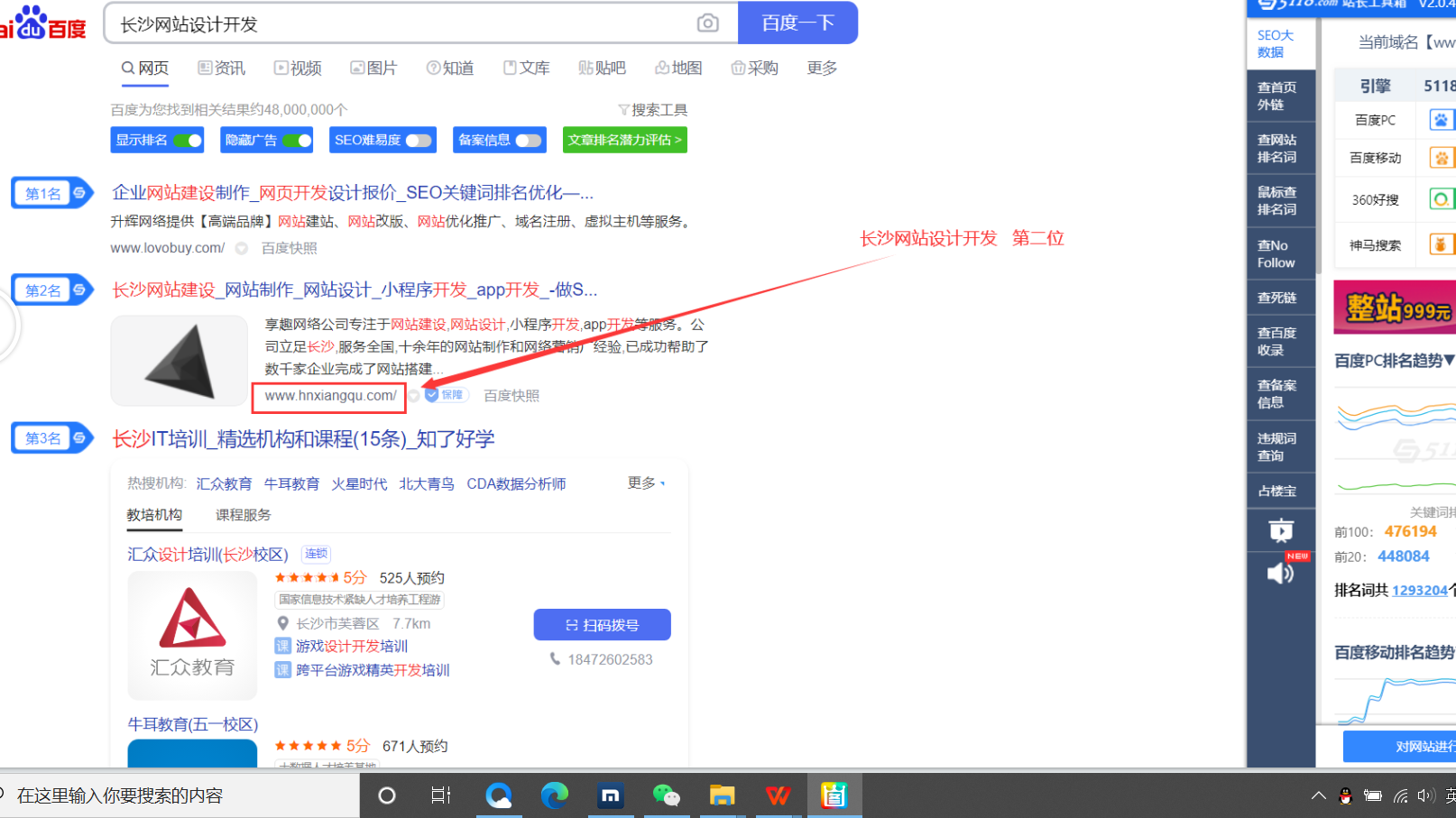Toggle the 显示排名 switch
The image size is (1456, 818).
[x=188, y=141]
